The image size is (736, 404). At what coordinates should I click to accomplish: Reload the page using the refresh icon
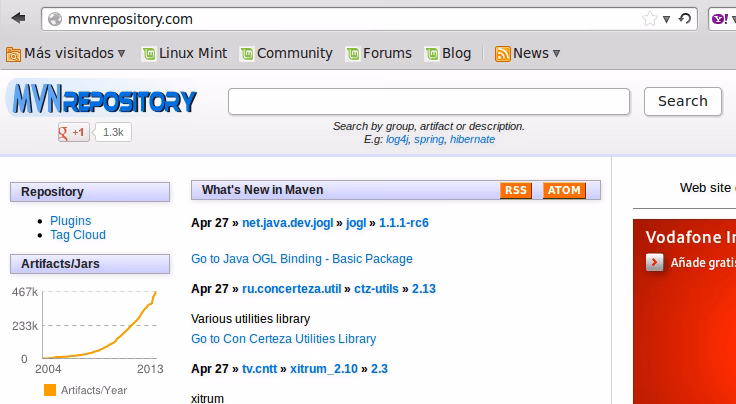point(684,18)
